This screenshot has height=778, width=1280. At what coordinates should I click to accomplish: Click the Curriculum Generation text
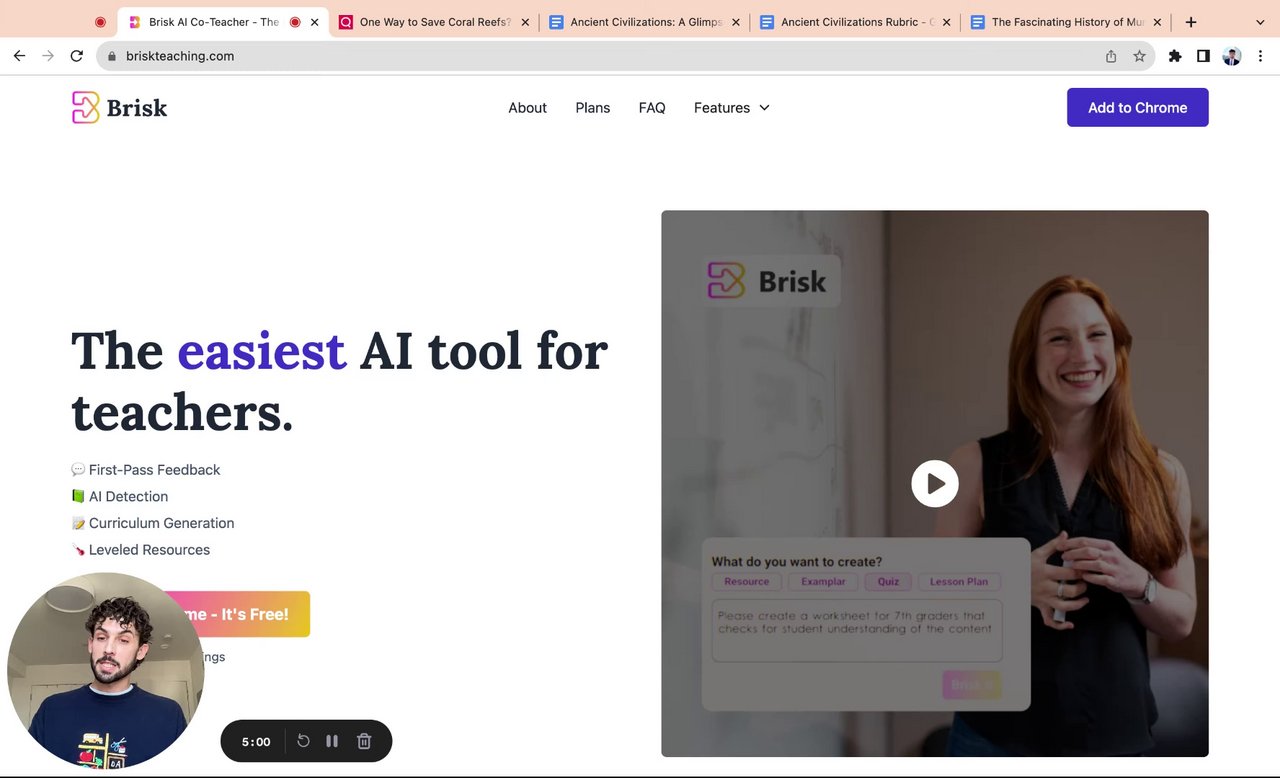click(161, 523)
